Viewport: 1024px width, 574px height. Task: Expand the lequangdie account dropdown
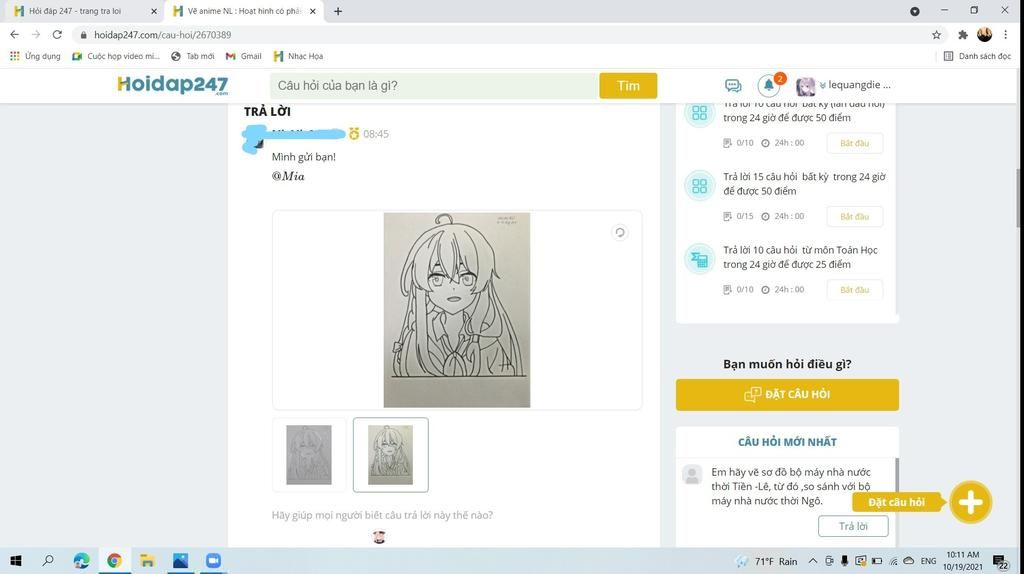click(856, 85)
